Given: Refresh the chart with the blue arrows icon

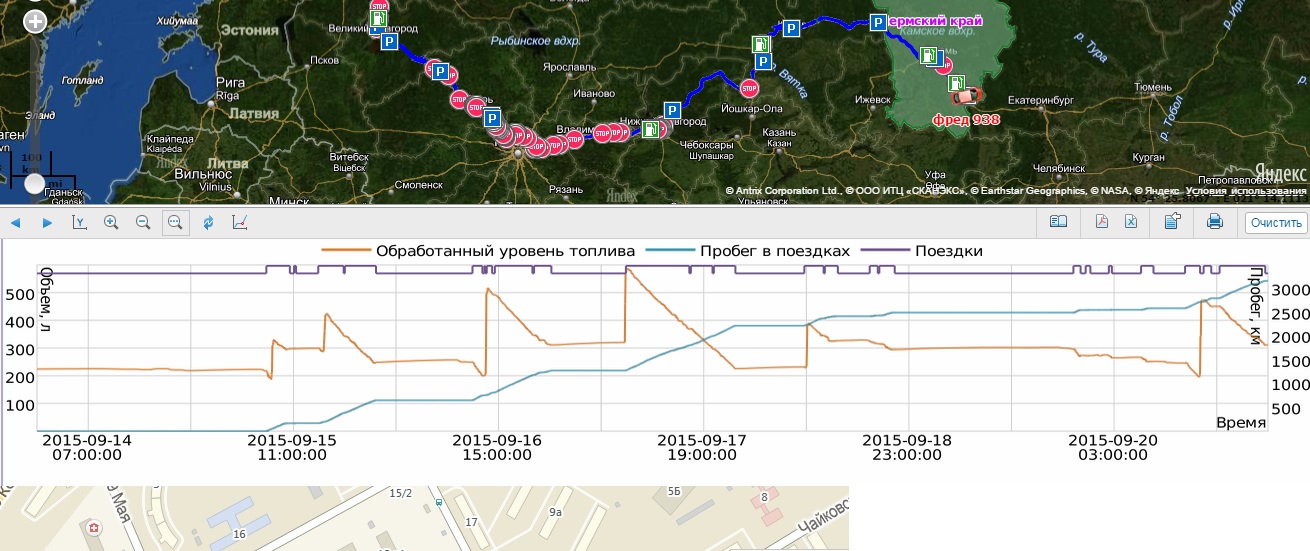Looking at the screenshot, I should pos(208,222).
